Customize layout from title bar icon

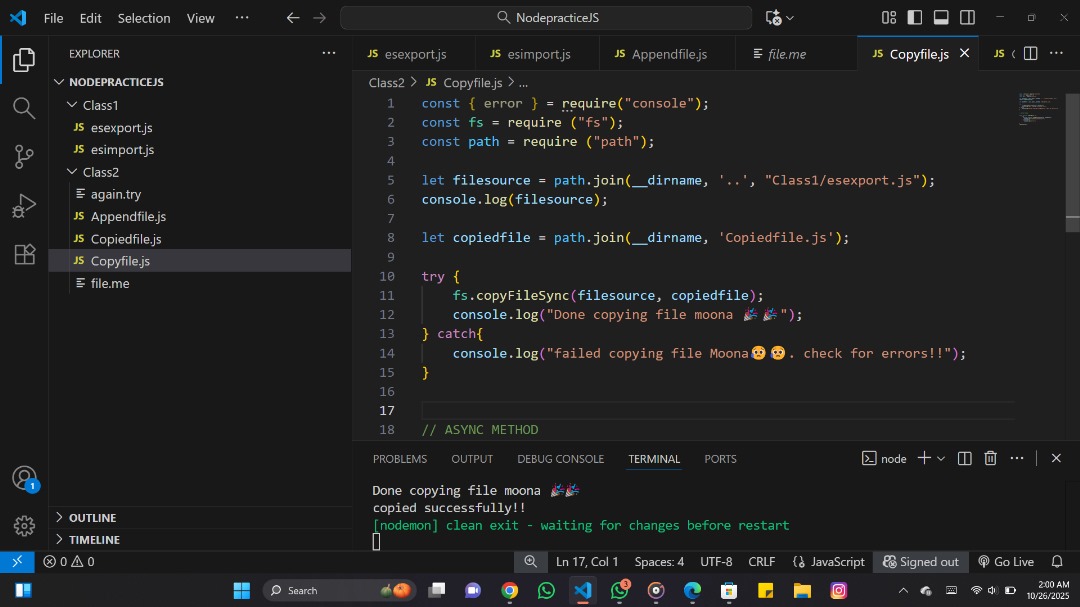(889, 18)
